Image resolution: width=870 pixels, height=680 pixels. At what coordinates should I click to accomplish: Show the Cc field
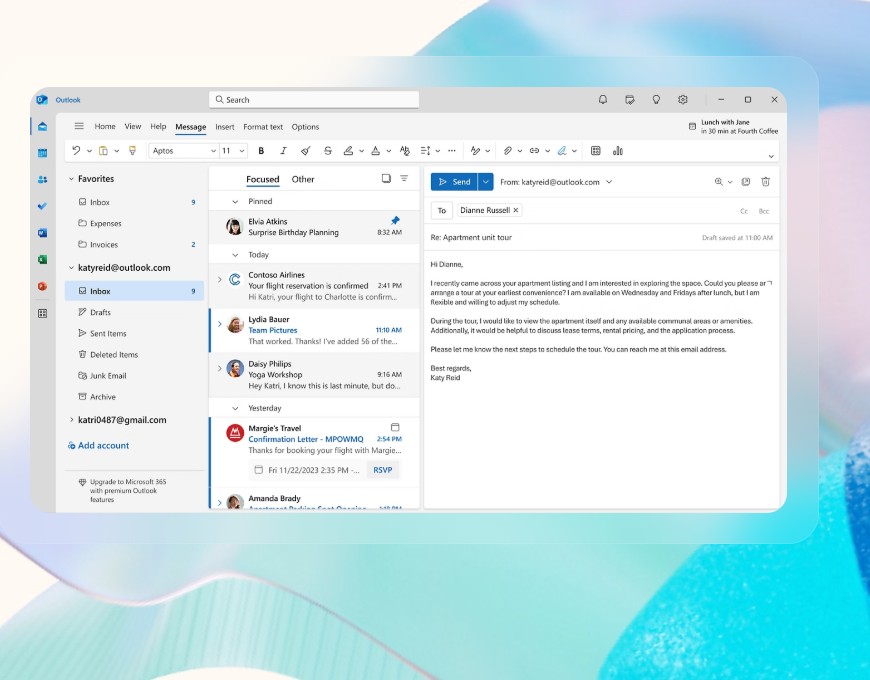click(x=744, y=211)
